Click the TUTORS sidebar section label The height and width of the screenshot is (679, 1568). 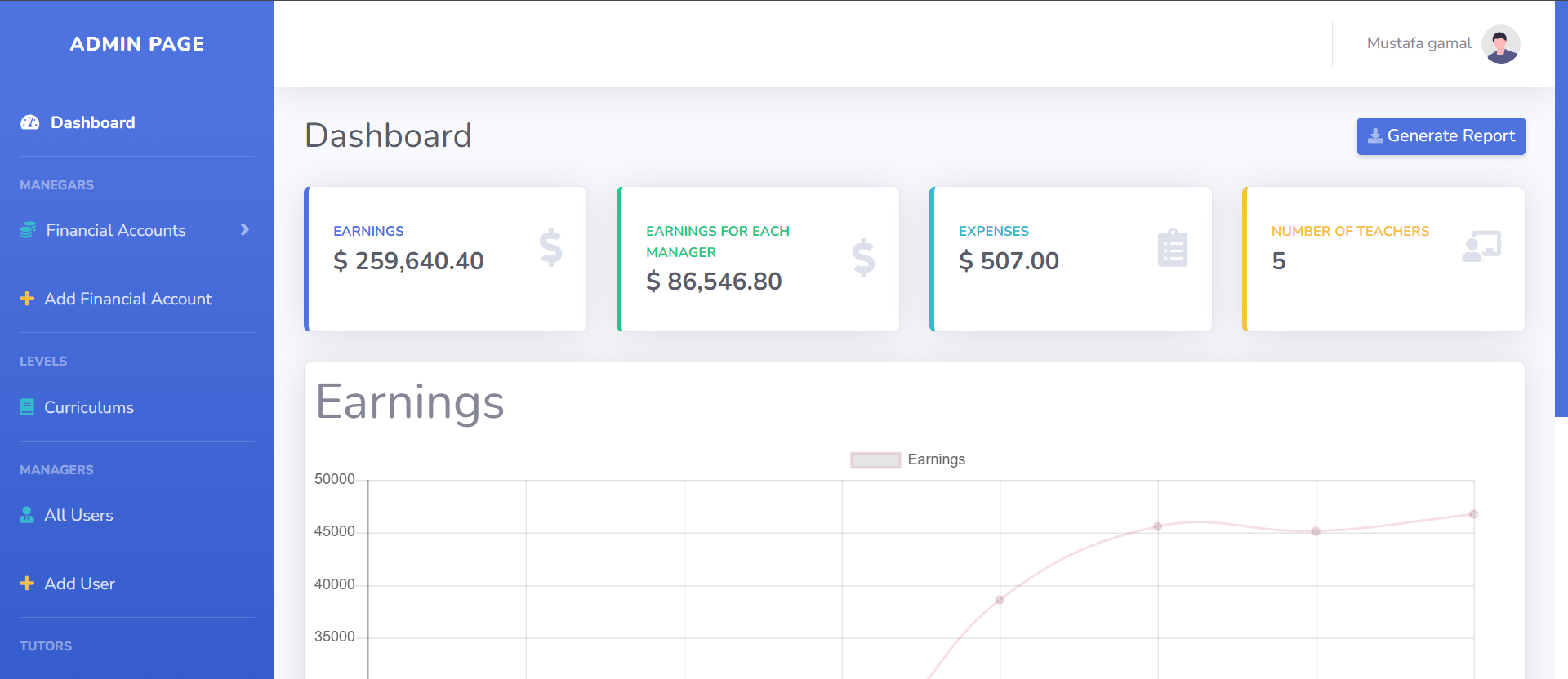(x=46, y=646)
